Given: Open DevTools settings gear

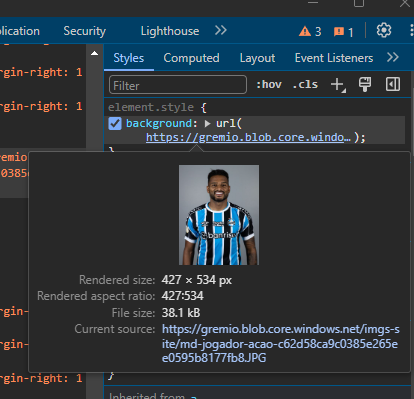Looking at the screenshot, I should tap(384, 31).
